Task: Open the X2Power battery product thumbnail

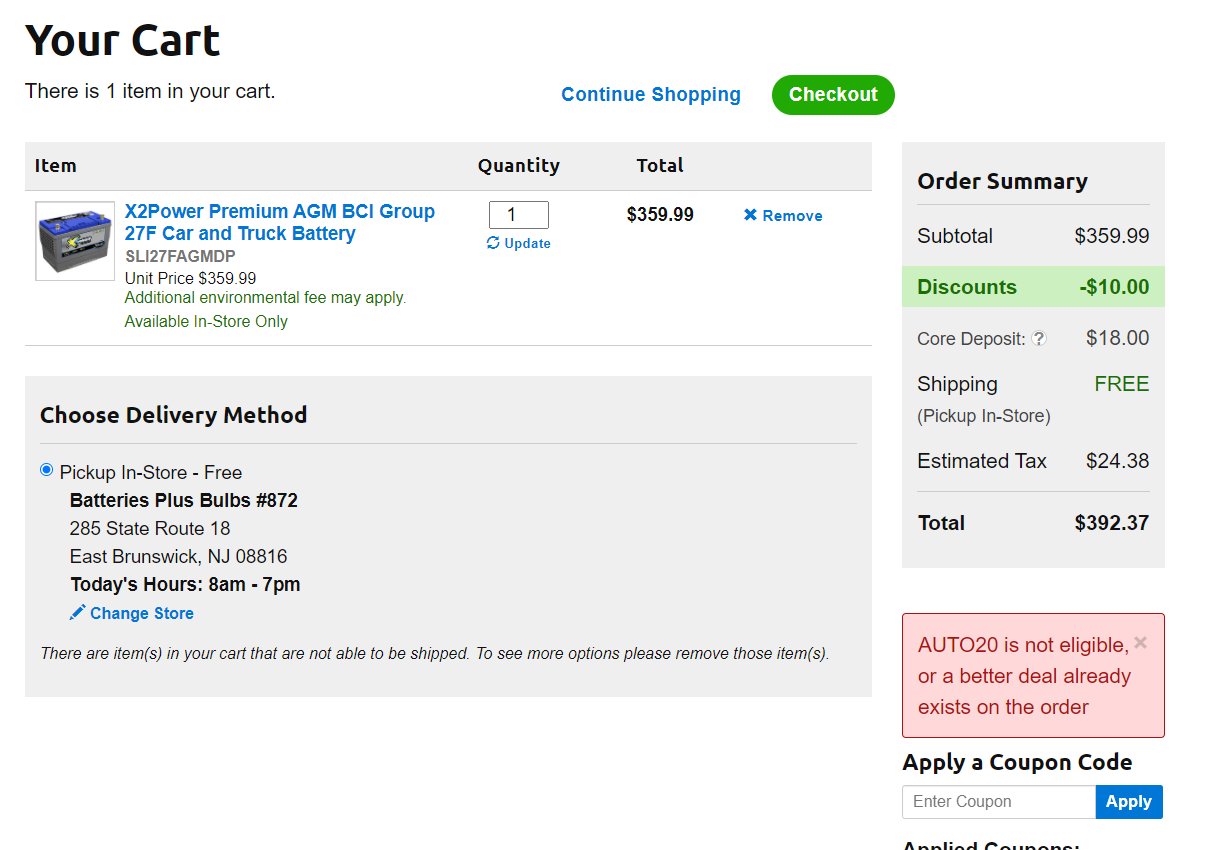Action: point(75,241)
